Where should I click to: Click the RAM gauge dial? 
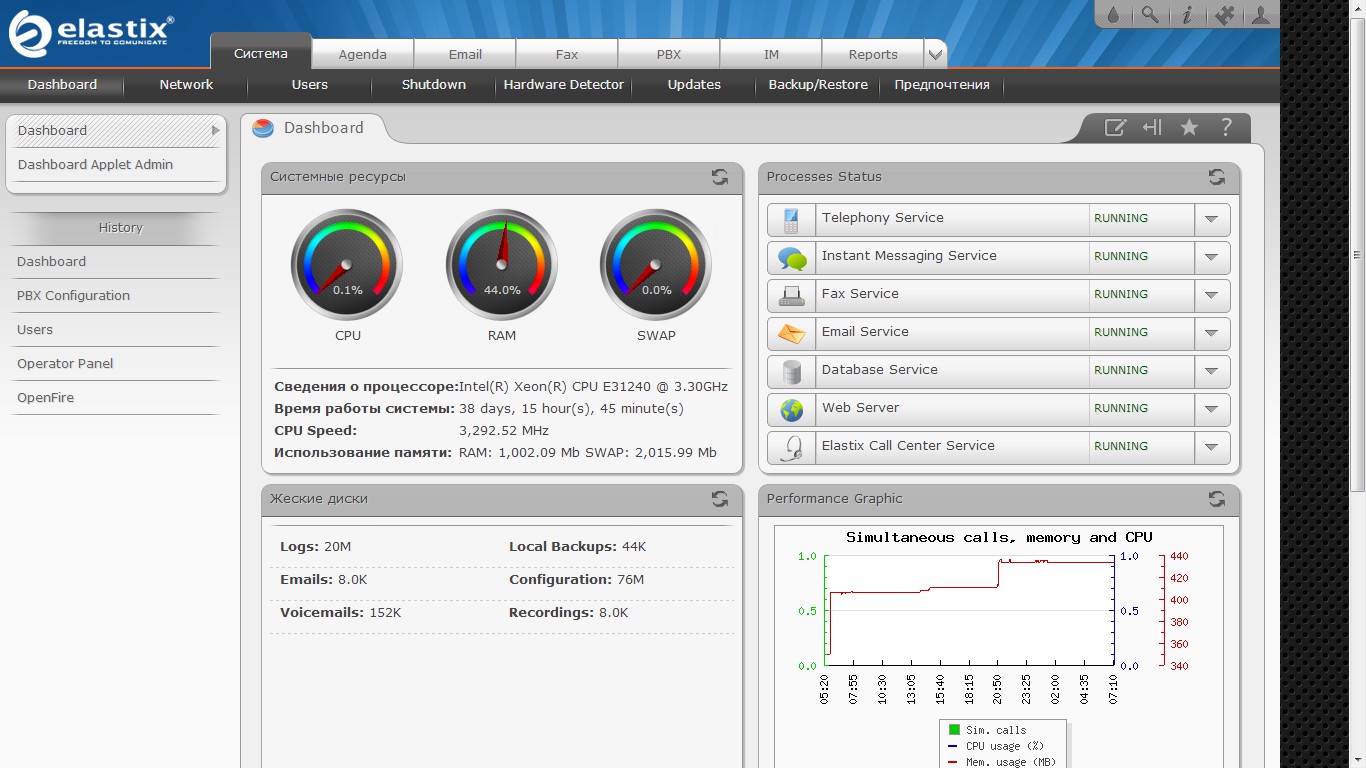[x=502, y=265]
